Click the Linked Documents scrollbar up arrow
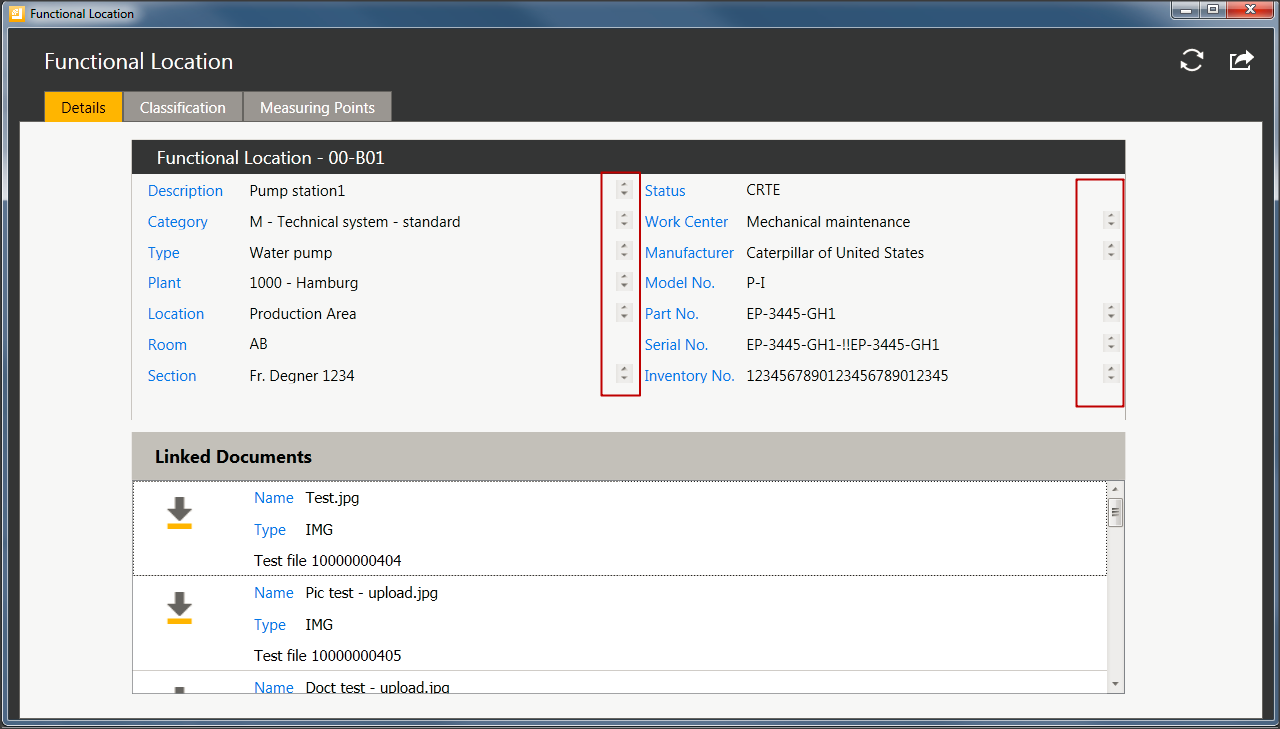Image resolution: width=1280 pixels, height=729 pixels. pyautogui.click(x=1116, y=490)
